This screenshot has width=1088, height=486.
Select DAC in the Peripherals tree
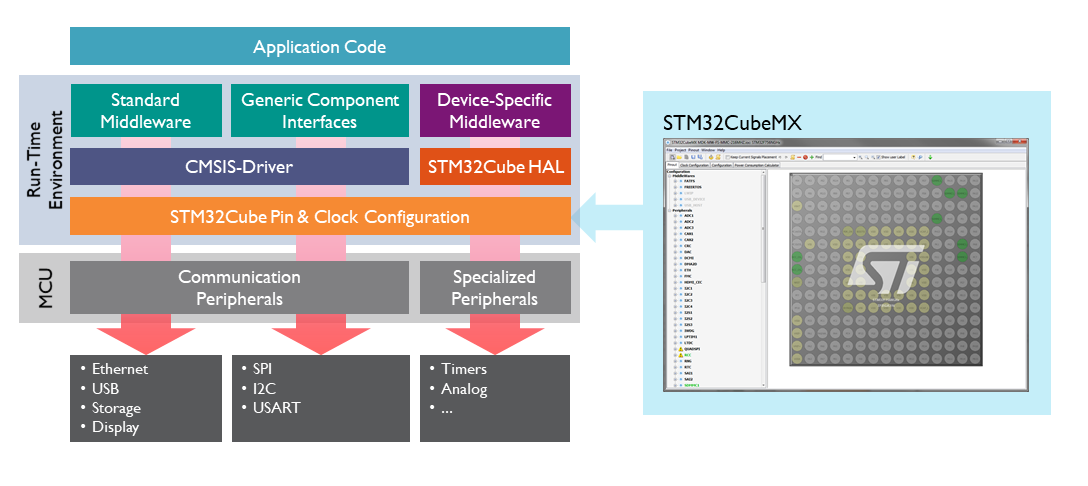pyautogui.click(x=688, y=252)
